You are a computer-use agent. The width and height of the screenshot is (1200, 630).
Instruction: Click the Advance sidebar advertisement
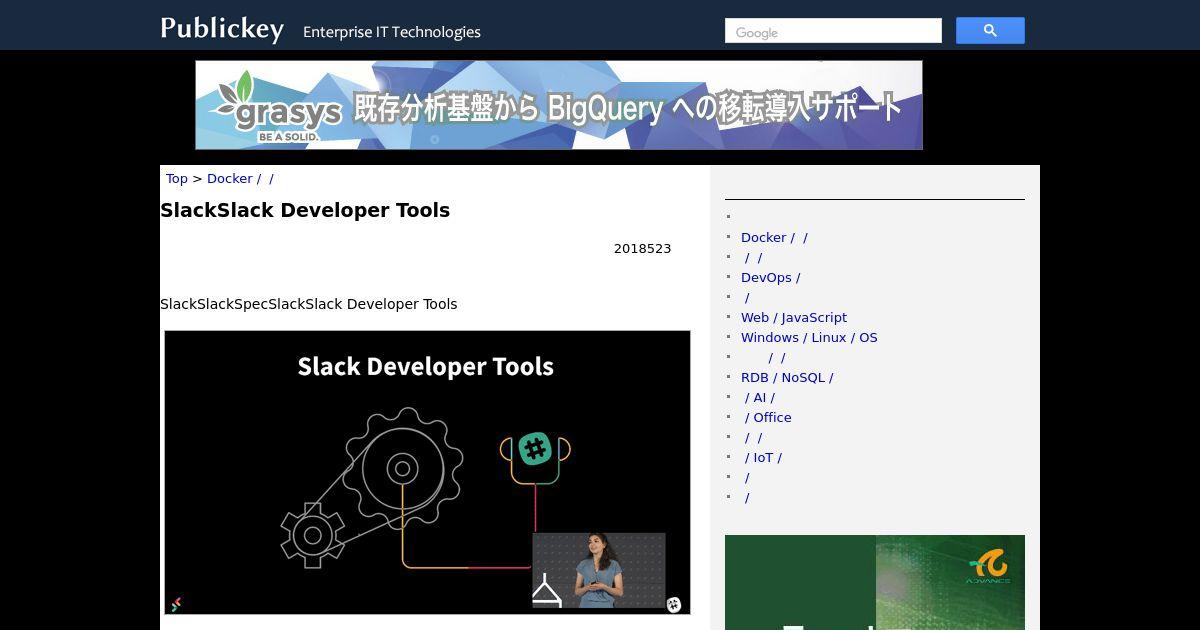(875, 582)
